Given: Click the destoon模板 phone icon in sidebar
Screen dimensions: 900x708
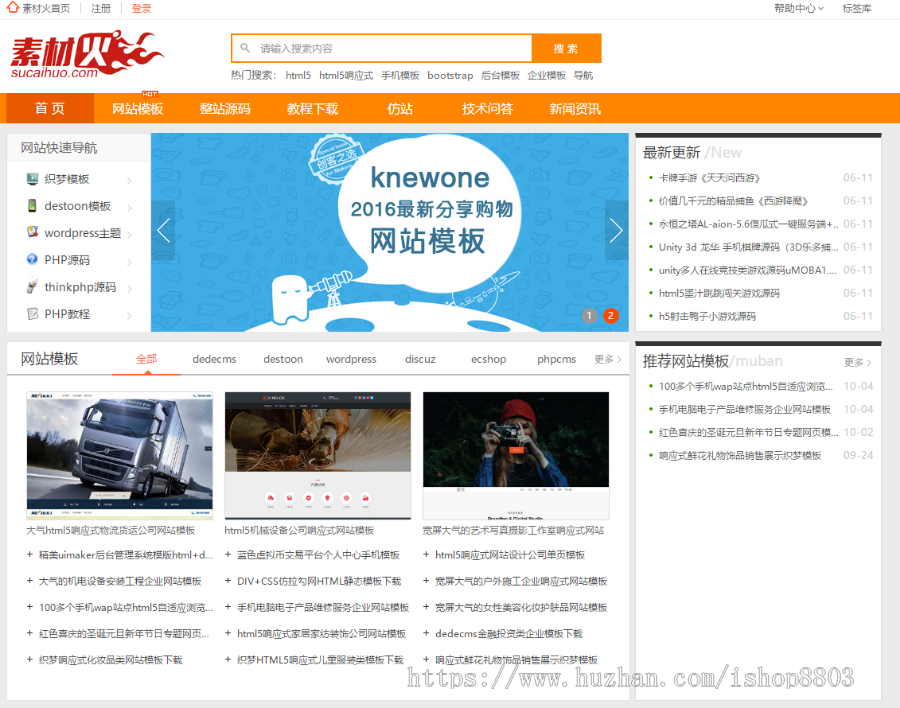Looking at the screenshot, I should 33,206.
